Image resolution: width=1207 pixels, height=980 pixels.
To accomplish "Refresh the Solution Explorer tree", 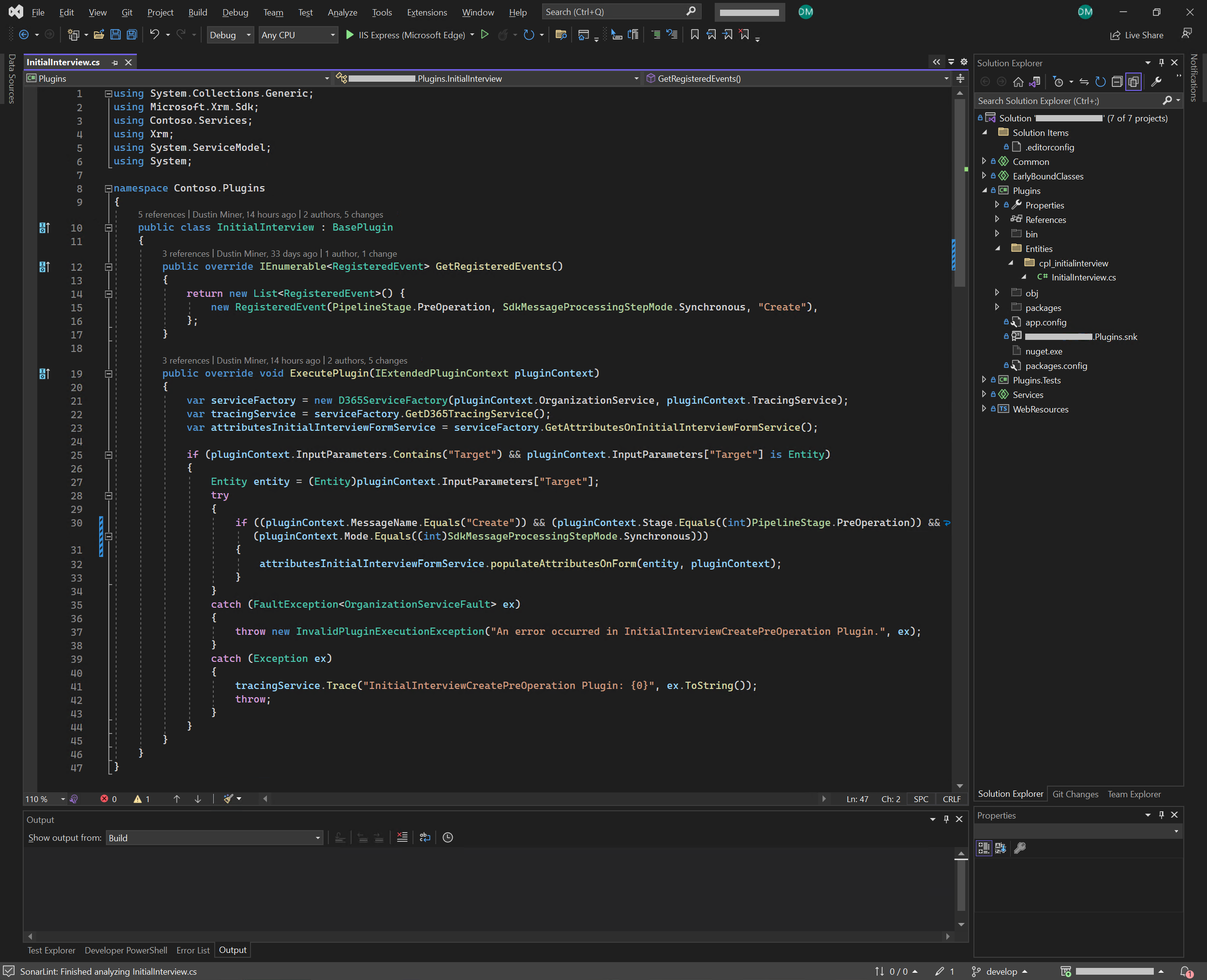I will (1100, 82).
